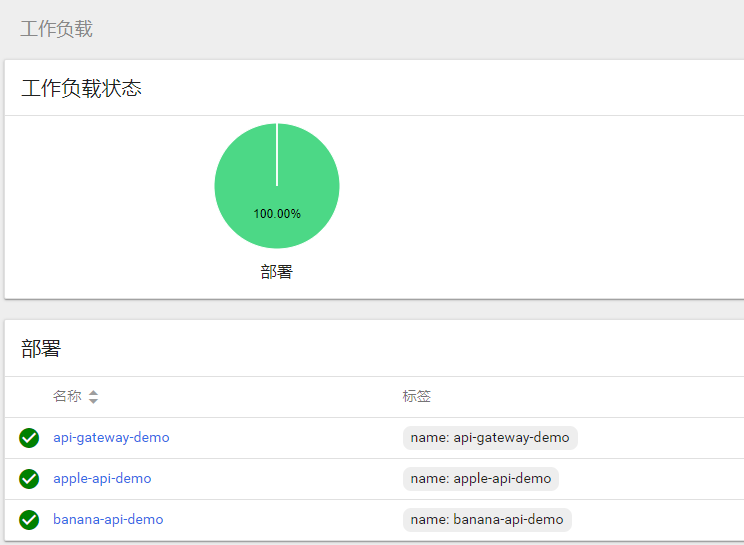
Task: Select the label chip name: banana-api-demo
Action: click(x=487, y=520)
